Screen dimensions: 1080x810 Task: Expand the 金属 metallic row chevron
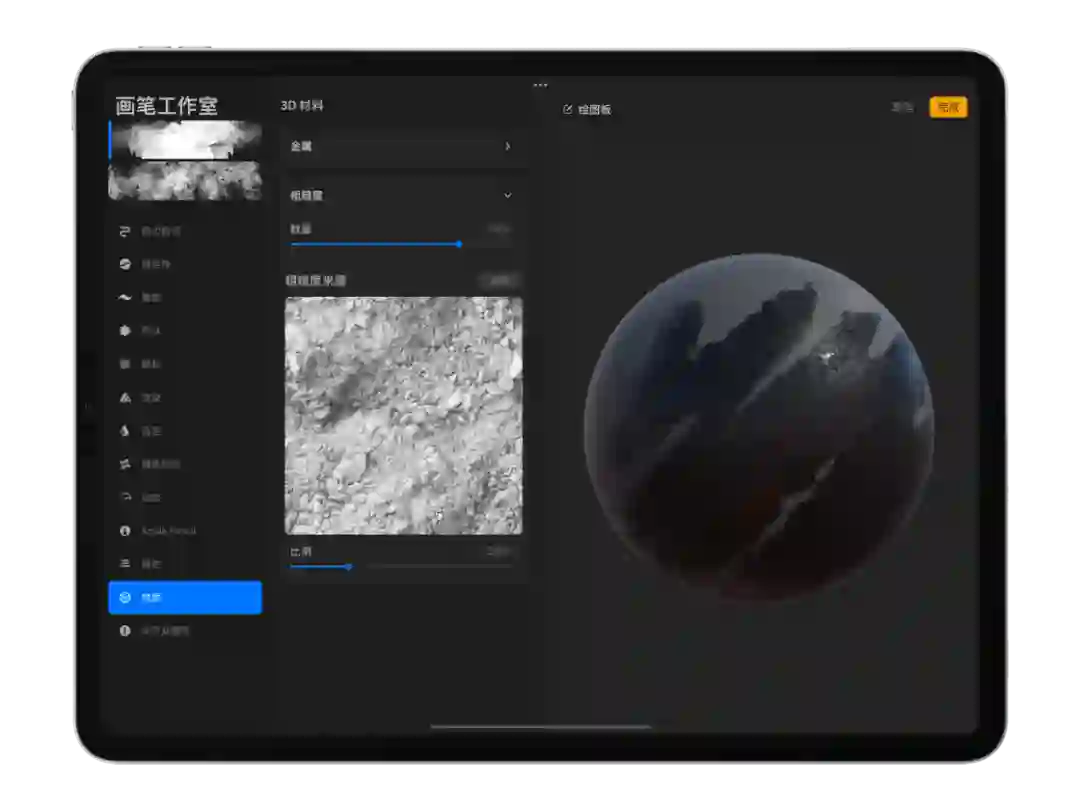508,146
